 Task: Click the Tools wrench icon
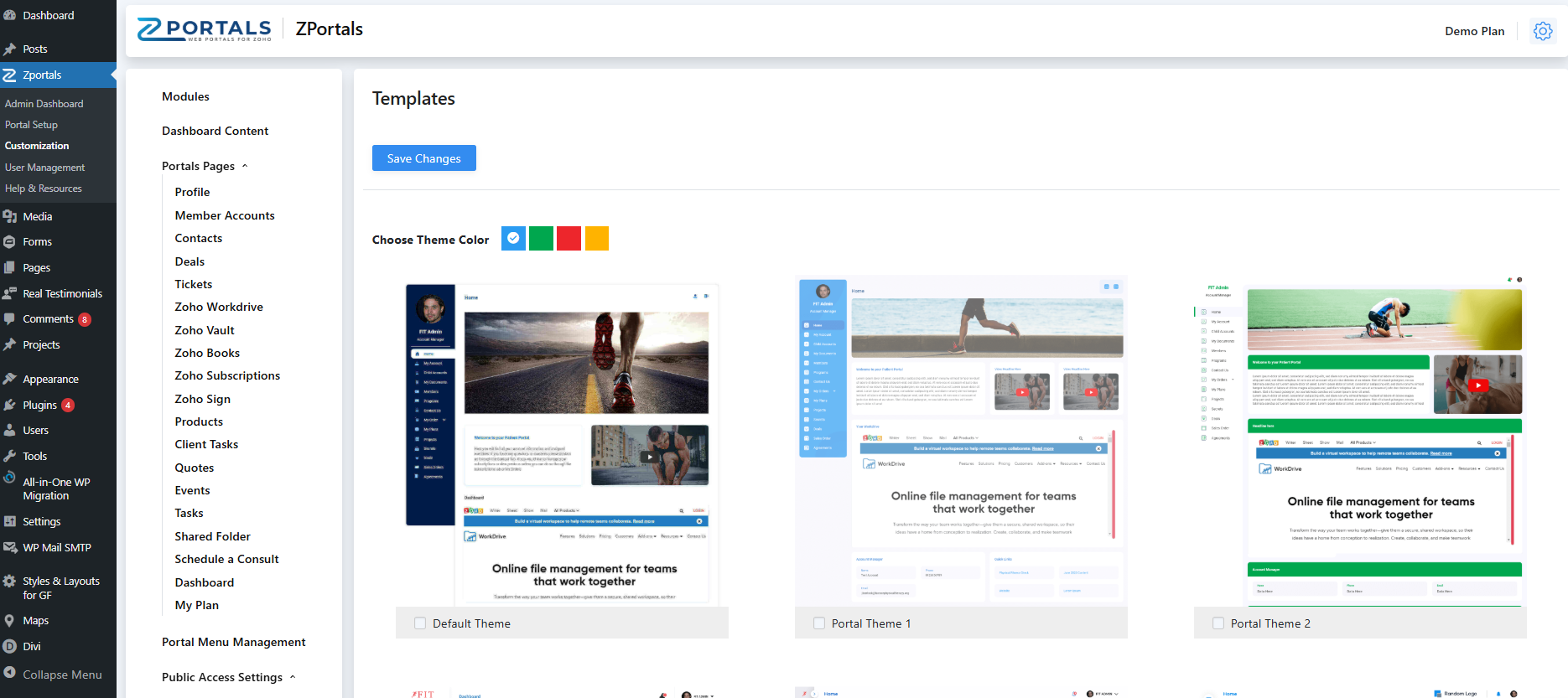click(x=10, y=456)
